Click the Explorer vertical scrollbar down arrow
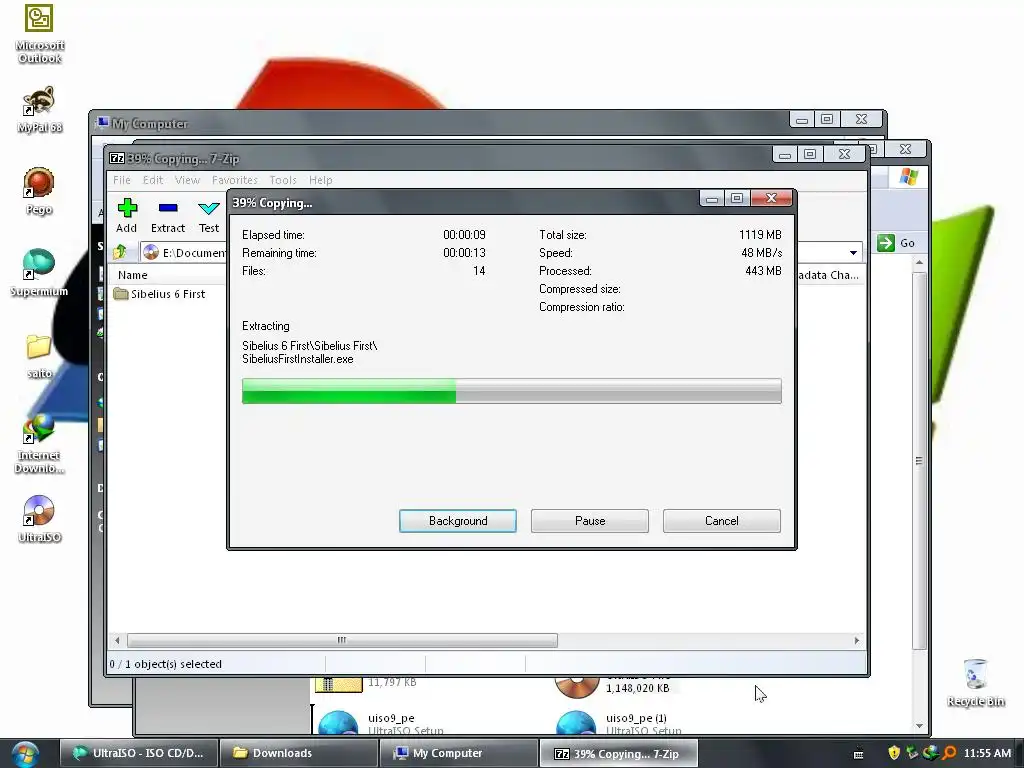The height and width of the screenshot is (768, 1024). [x=920, y=726]
